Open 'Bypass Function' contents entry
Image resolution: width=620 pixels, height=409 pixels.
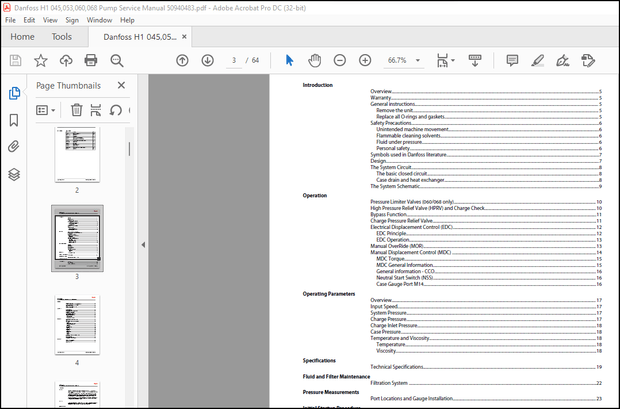[486, 214]
